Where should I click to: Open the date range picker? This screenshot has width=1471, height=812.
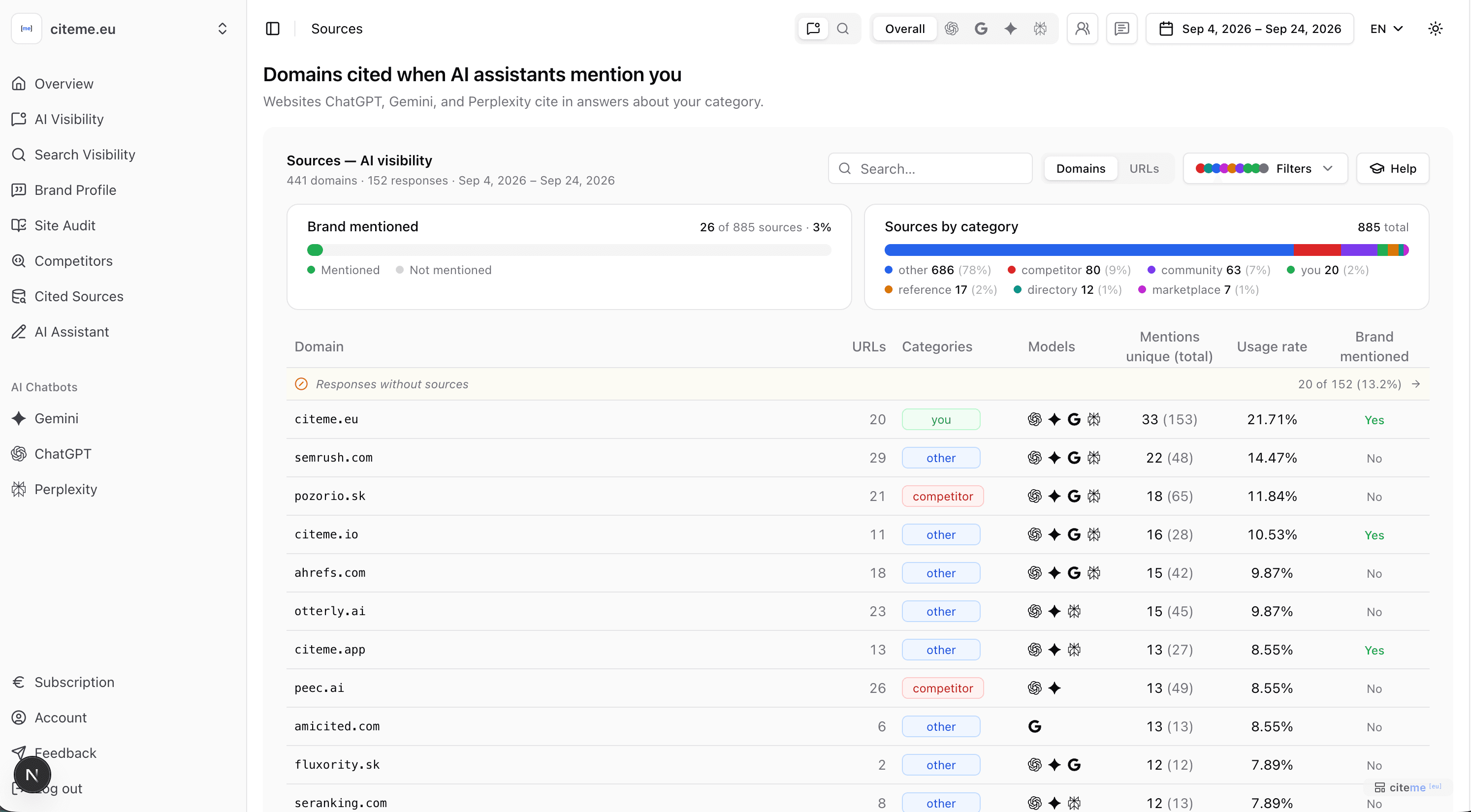tap(1249, 29)
